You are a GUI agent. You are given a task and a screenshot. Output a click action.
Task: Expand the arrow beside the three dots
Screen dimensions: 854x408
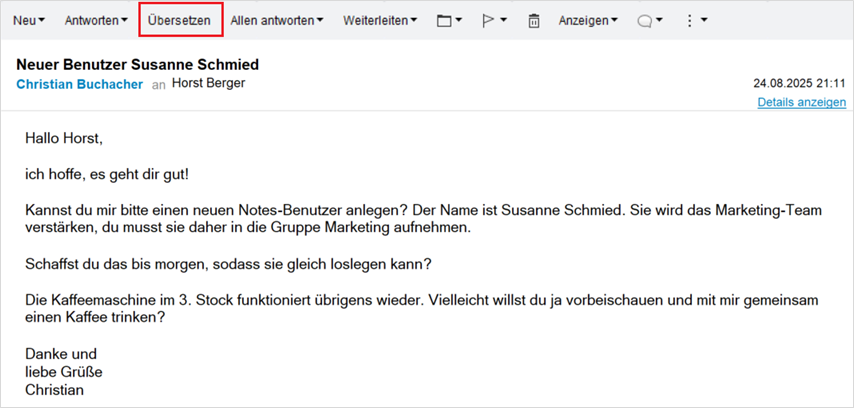[x=704, y=21]
